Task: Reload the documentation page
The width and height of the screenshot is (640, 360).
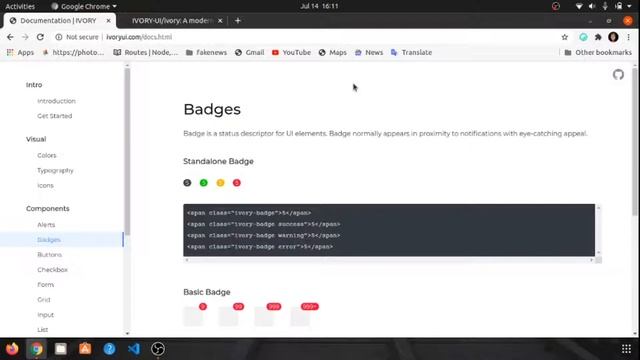Action: 40,37
